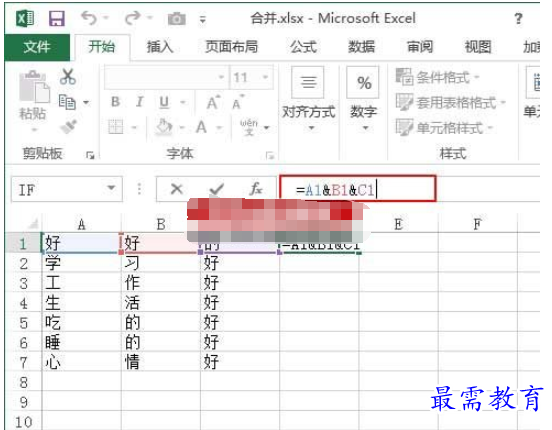Switch to the 插入 tab
The image size is (552, 430).
(x=160, y=47)
